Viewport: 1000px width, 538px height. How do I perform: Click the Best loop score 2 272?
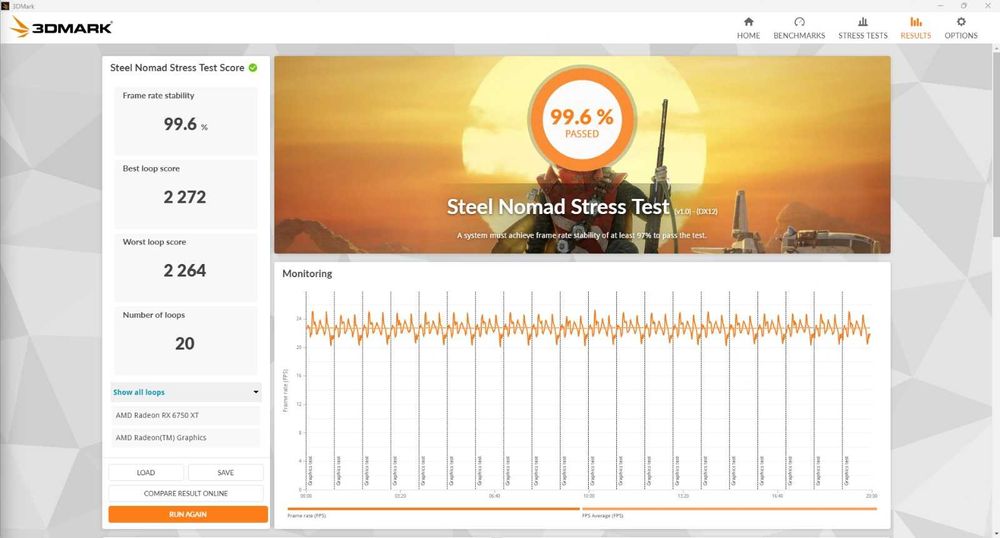(185, 197)
